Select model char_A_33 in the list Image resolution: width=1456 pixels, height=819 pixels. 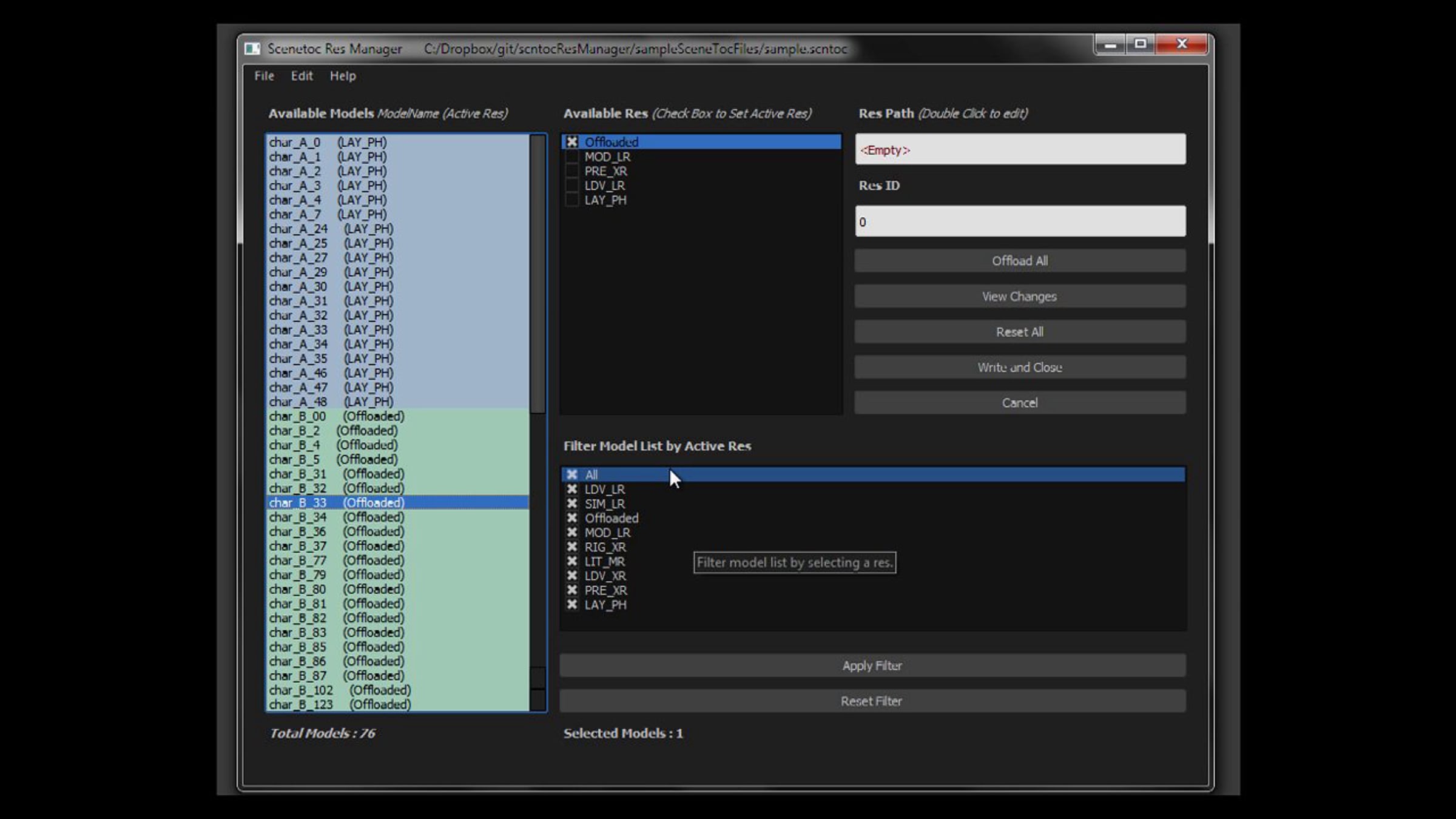coord(397,330)
